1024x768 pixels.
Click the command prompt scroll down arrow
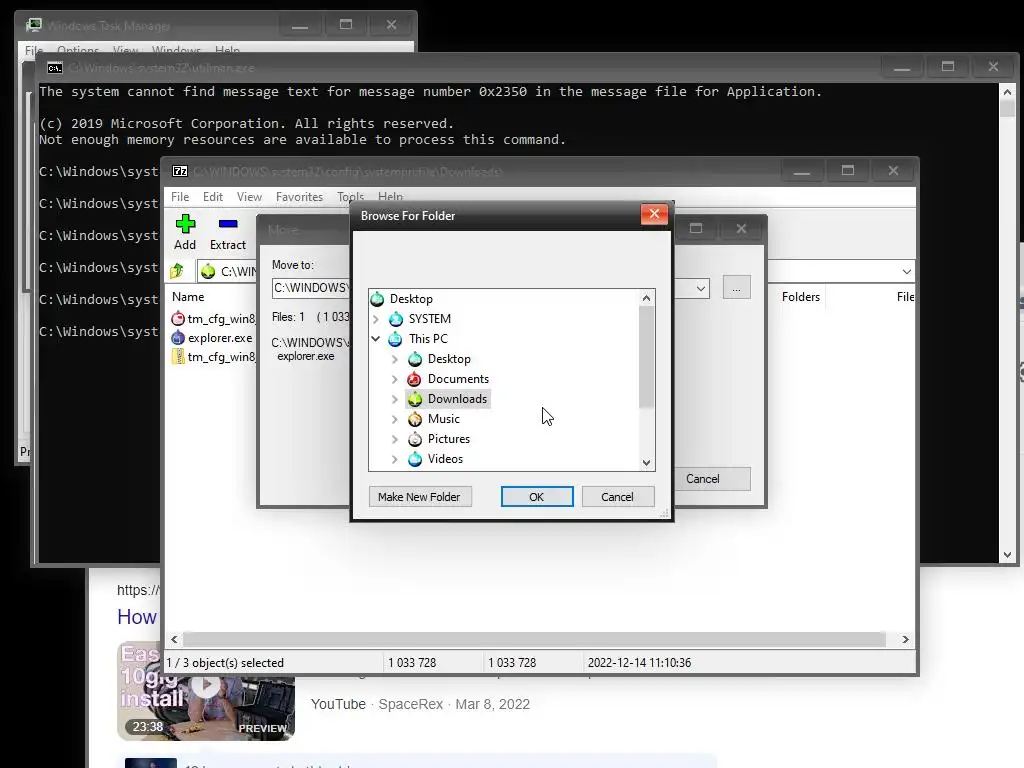(x=1007, y=555)
